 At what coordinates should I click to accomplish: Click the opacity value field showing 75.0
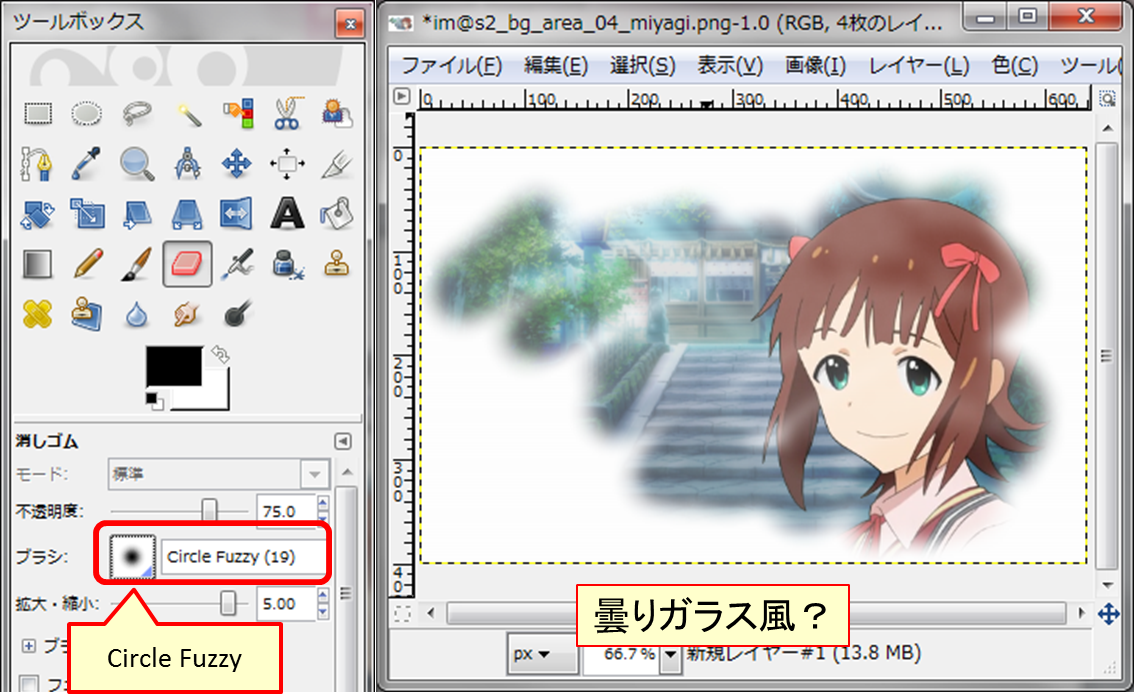[x=286, y=511]
